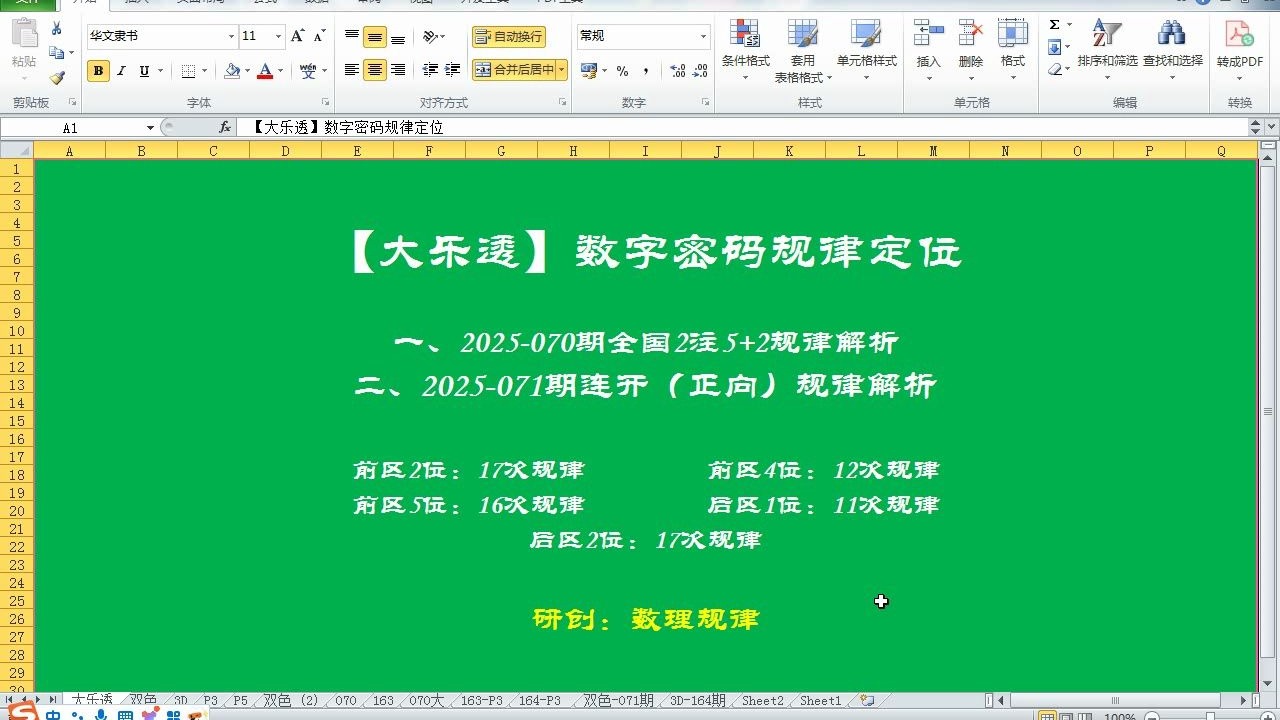This screenshot has width=1280, height=720.
Task: Open underline style dropdown arrow
Action: coord(159,71)
